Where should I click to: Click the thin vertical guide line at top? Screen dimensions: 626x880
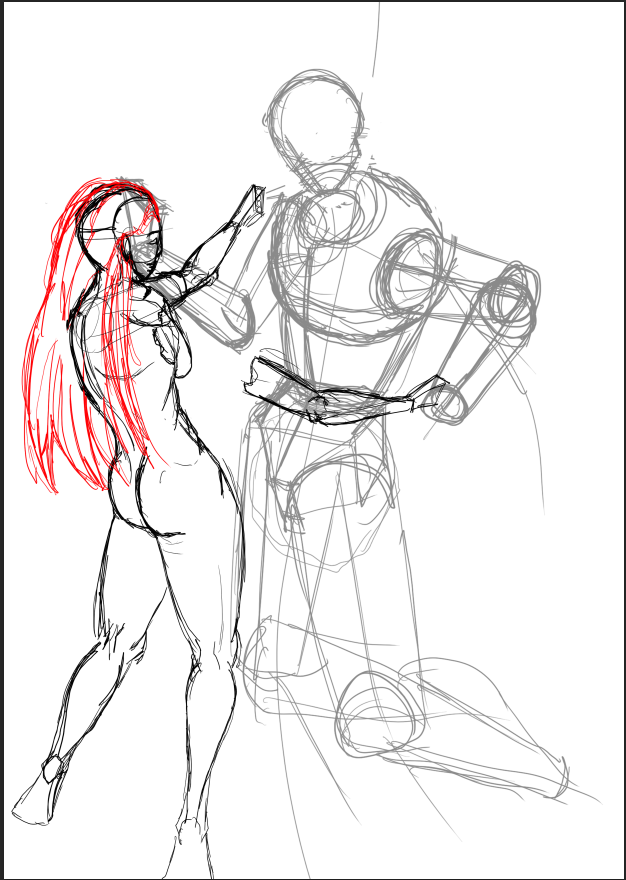(378, 40)
